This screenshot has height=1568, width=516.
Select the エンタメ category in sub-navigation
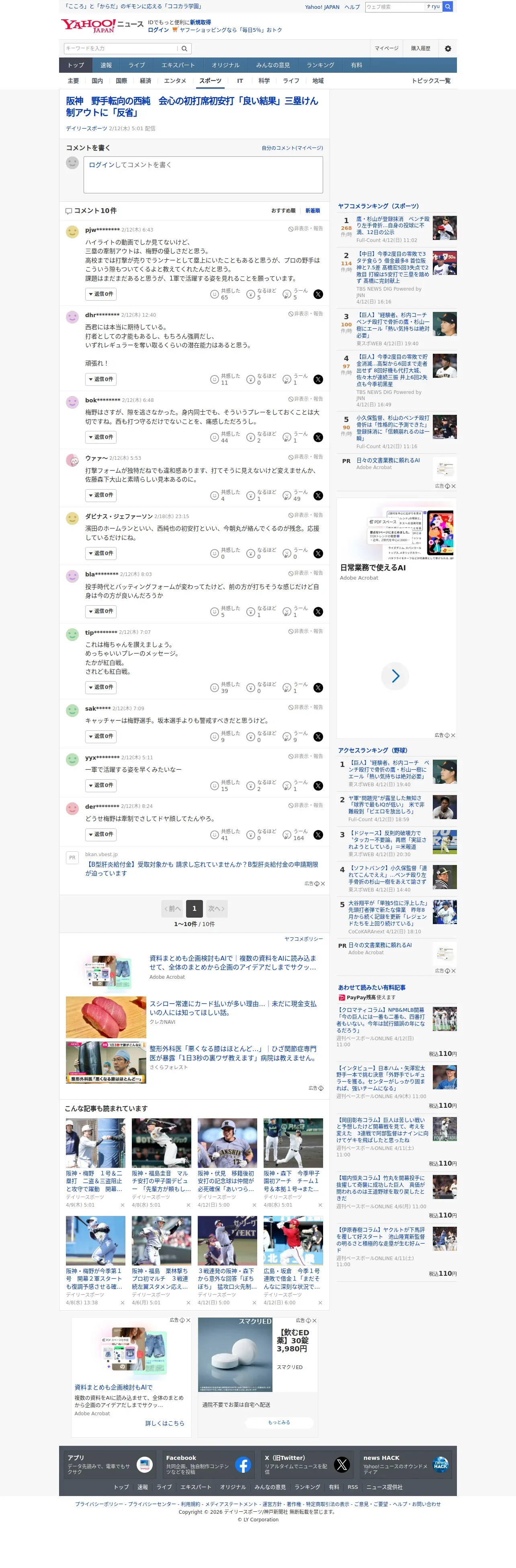tap(175, 80)
